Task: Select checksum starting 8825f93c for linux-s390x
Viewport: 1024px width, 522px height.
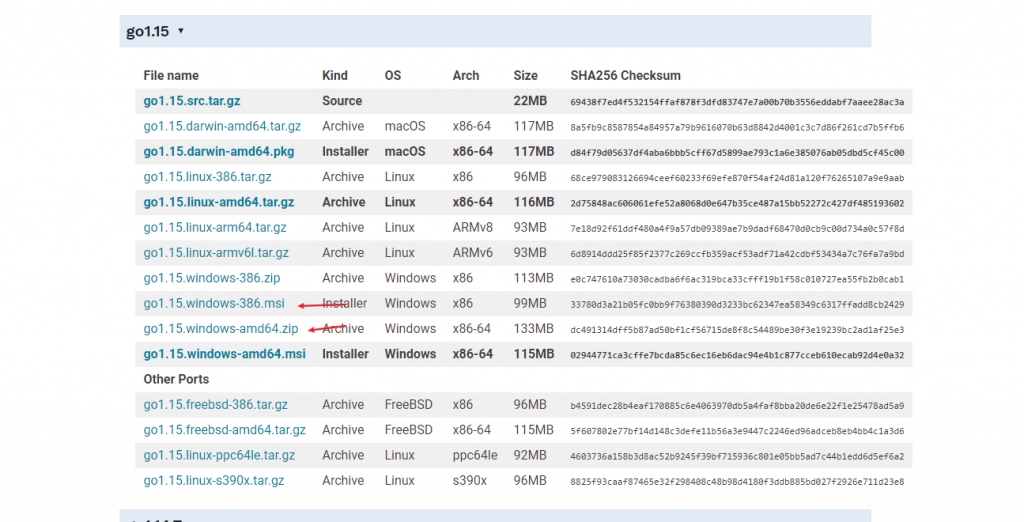Action: click(x=737, y=482)
